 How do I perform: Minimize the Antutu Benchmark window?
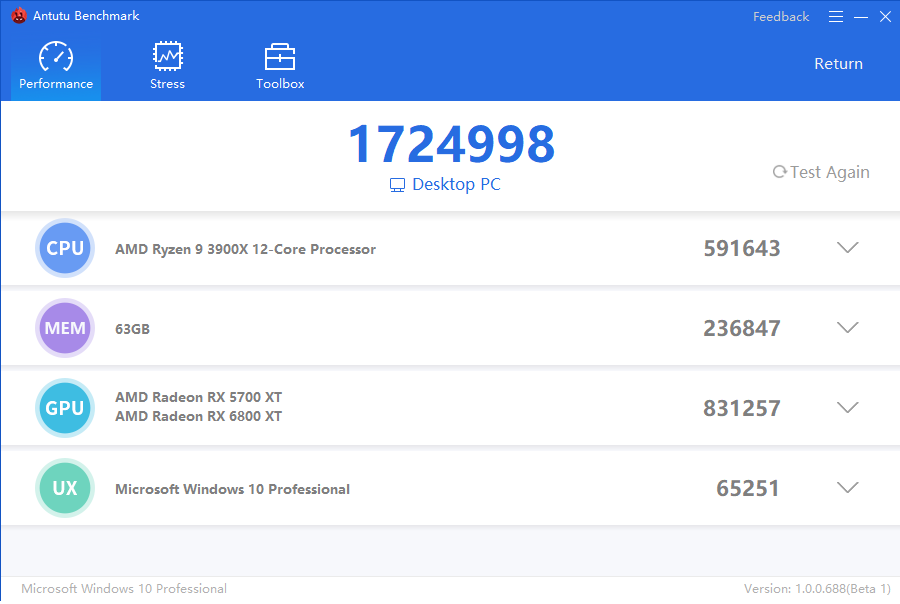click(x=860, y=17)
